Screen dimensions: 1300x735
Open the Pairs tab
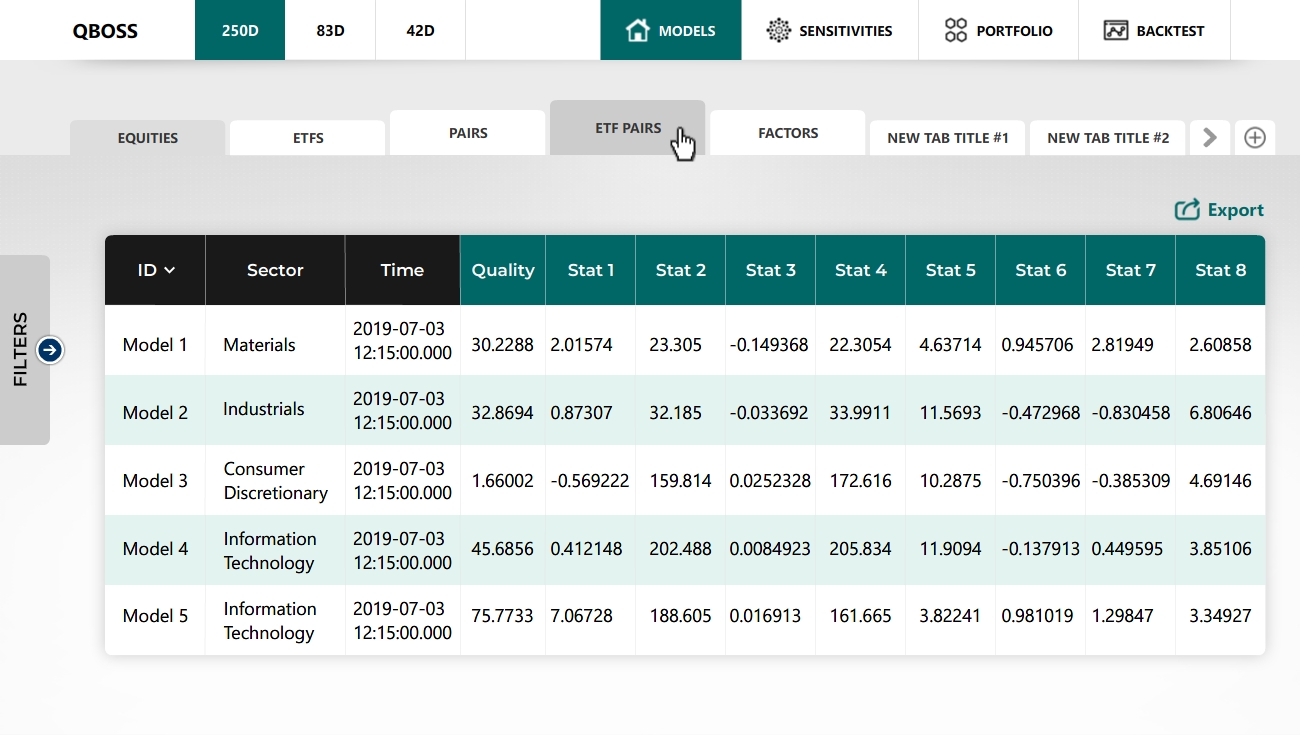(x=468, y=133)
